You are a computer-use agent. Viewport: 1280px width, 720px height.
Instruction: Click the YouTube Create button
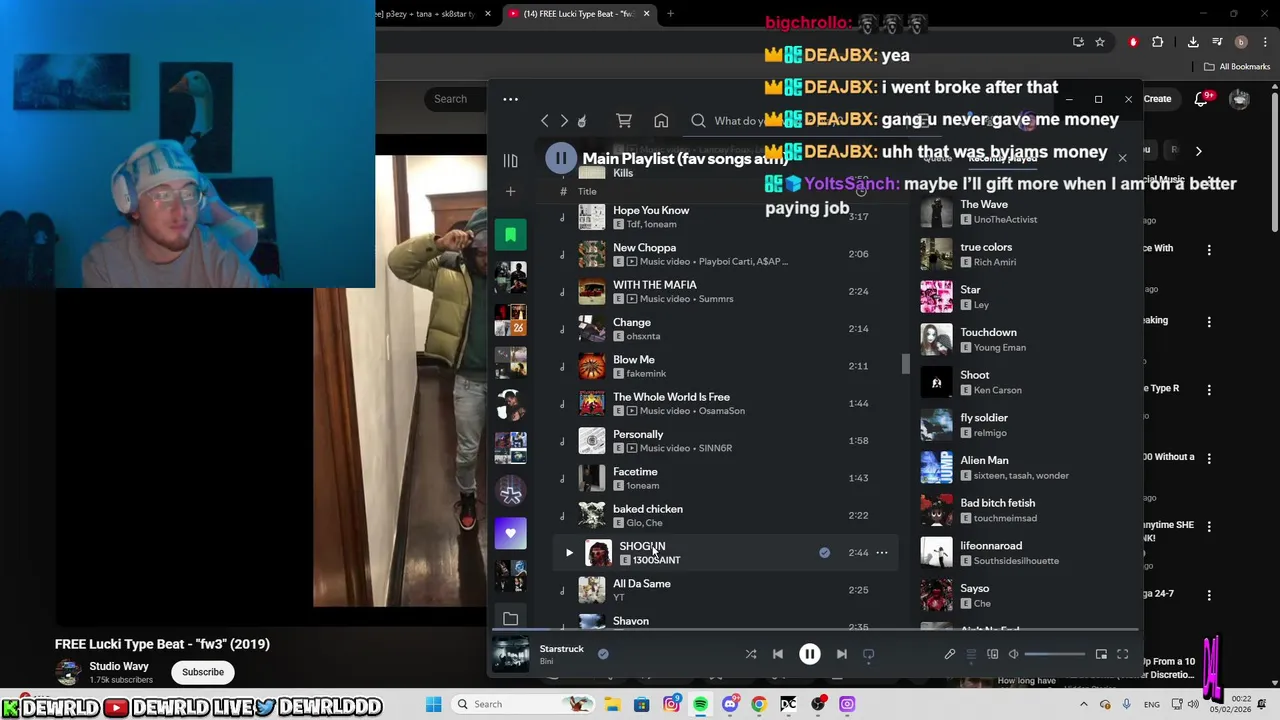point(1157,99)
